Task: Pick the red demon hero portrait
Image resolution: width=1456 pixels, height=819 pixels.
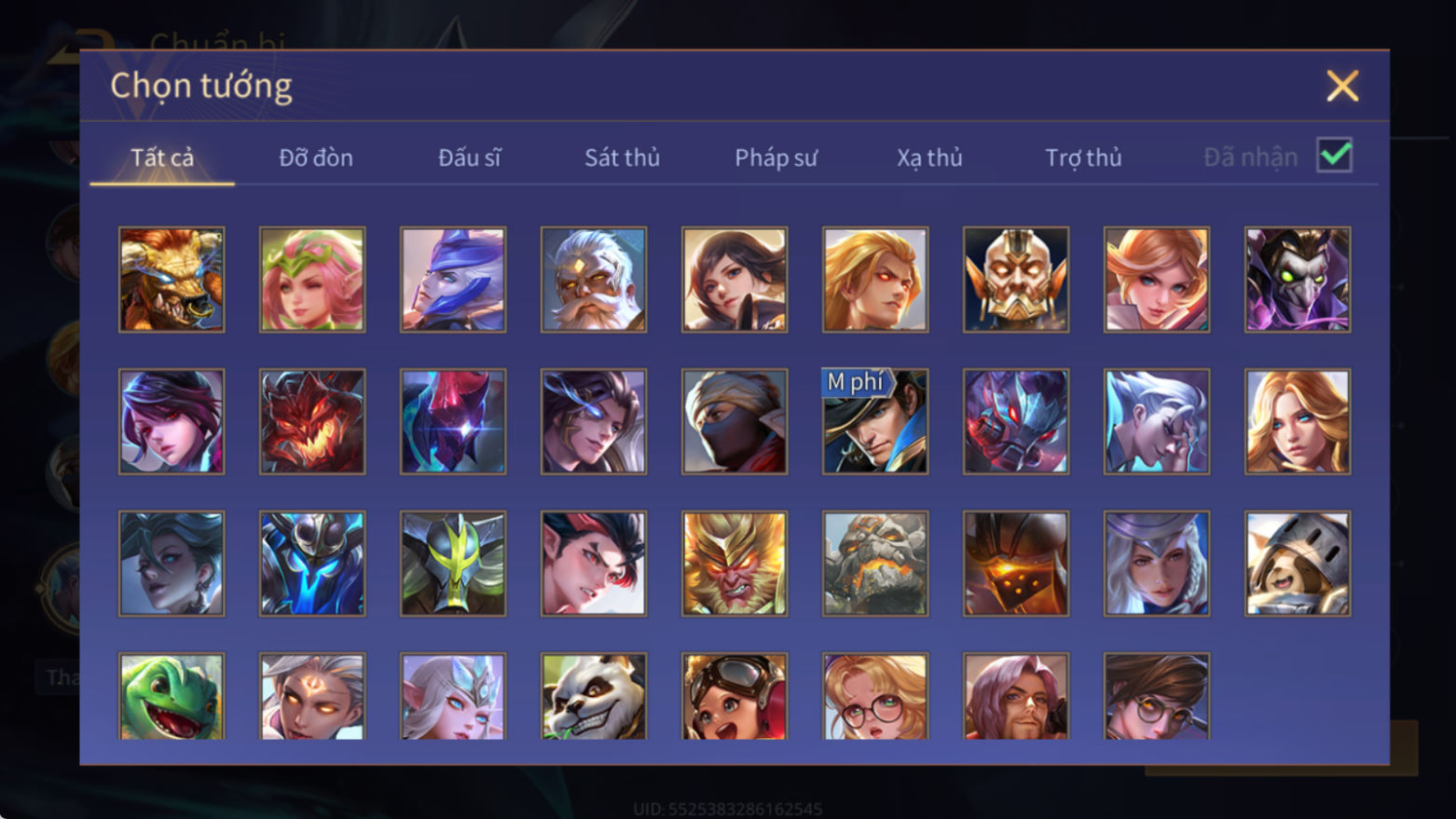Action: click(x=312, y=421)
